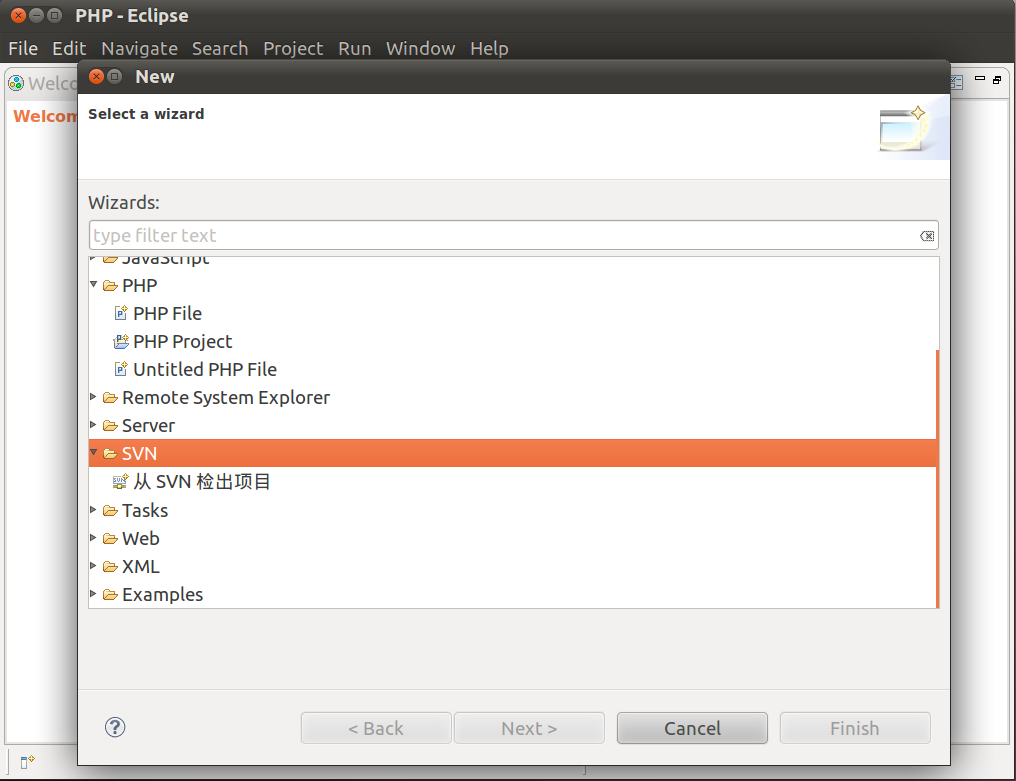1016x781 pixels.
Task: Open the Help menu
Action: point(489,49)
